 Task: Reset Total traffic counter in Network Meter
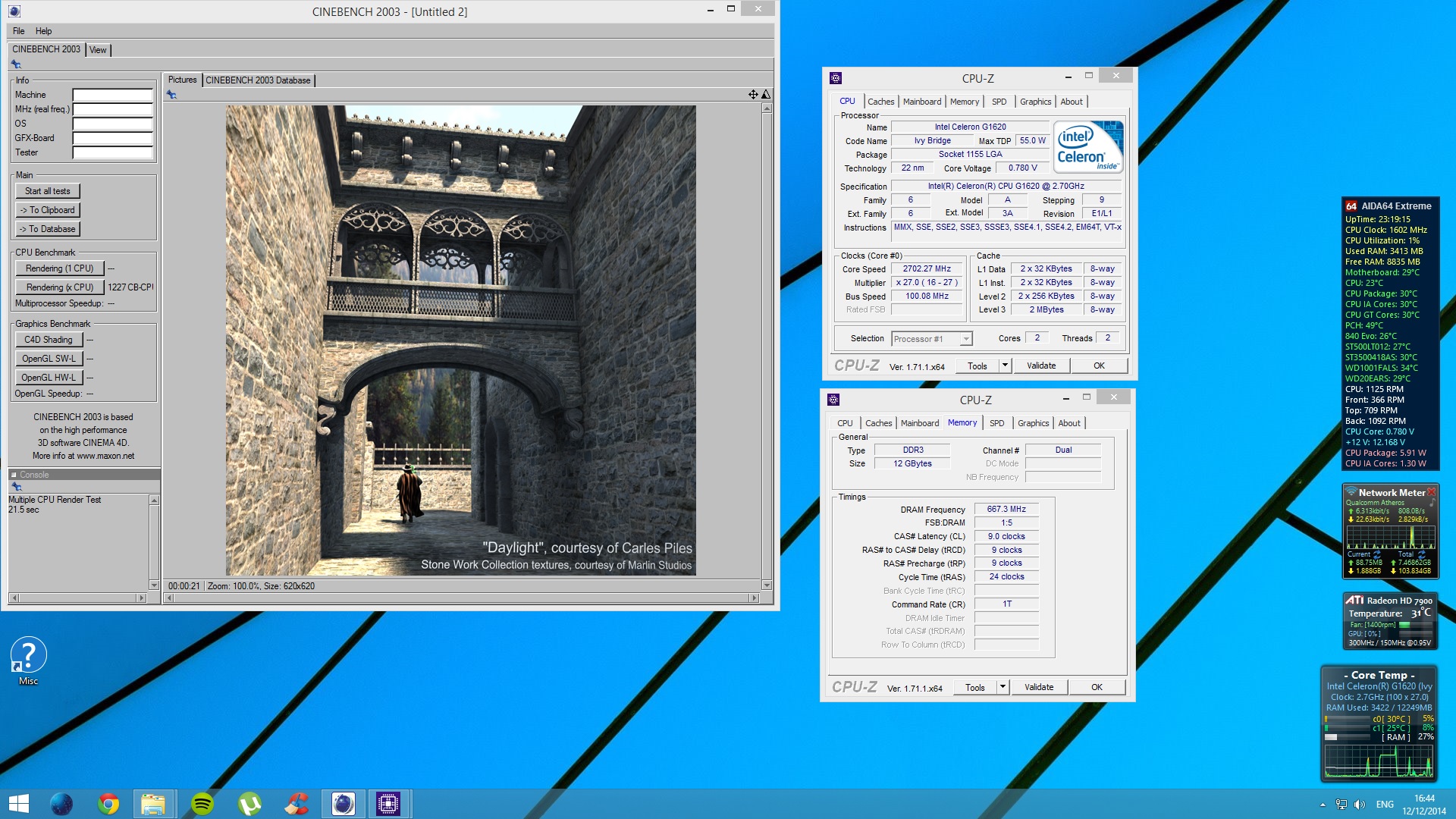click(1421, 554)
